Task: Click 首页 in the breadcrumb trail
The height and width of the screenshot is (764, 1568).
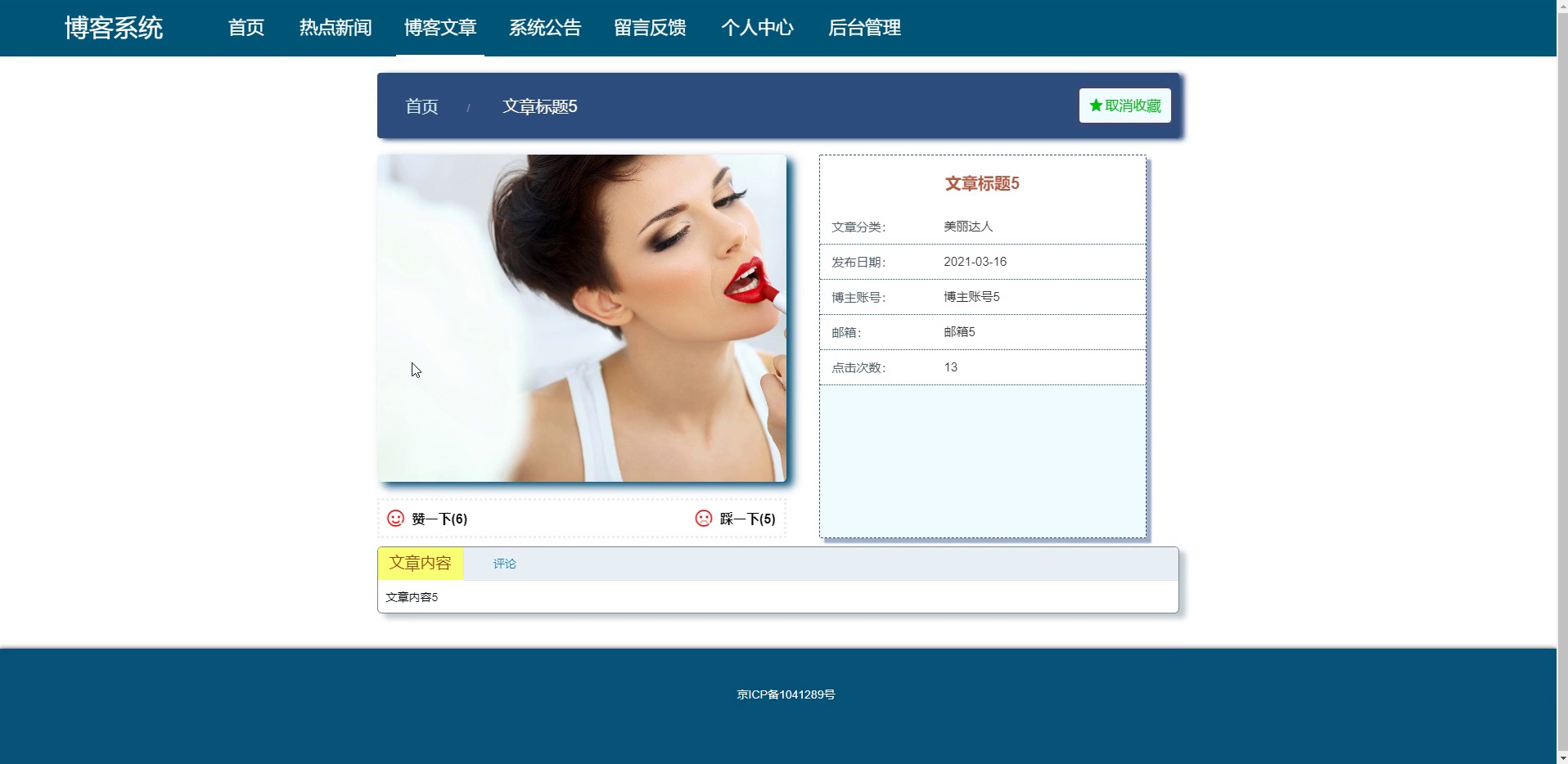Action: pos(421,106)
